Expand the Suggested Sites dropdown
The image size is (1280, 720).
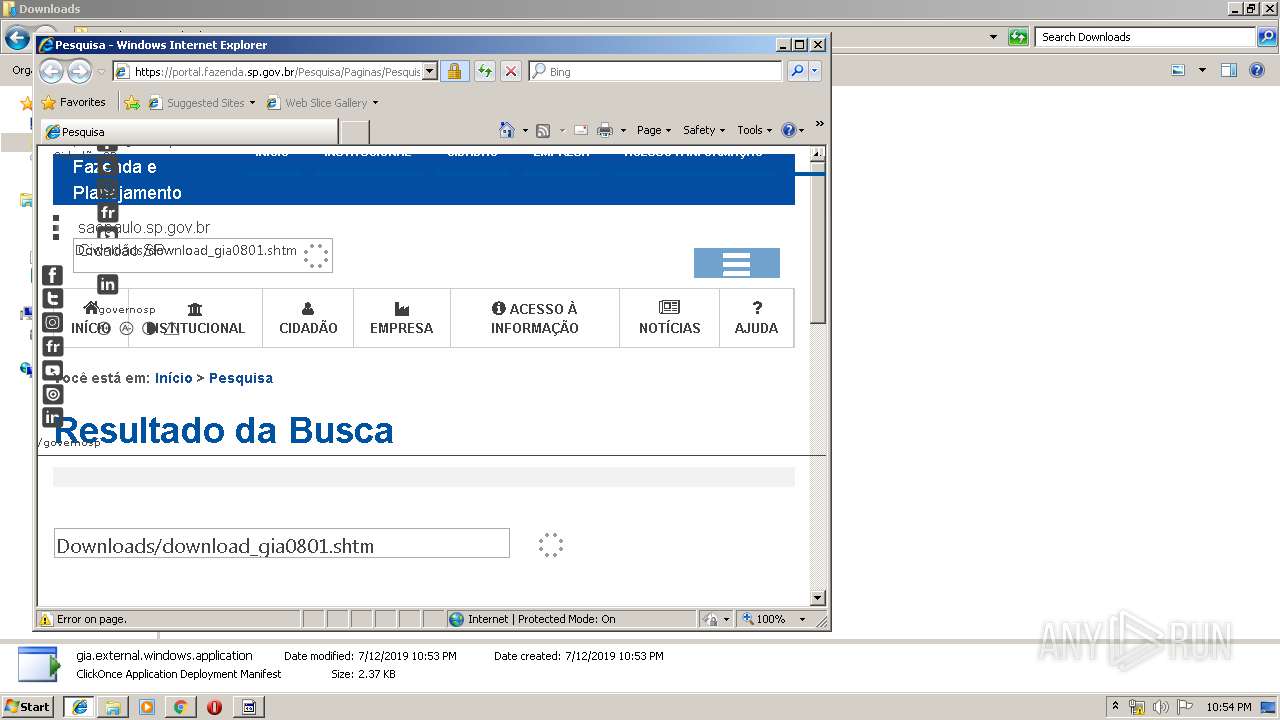point(252,103)
